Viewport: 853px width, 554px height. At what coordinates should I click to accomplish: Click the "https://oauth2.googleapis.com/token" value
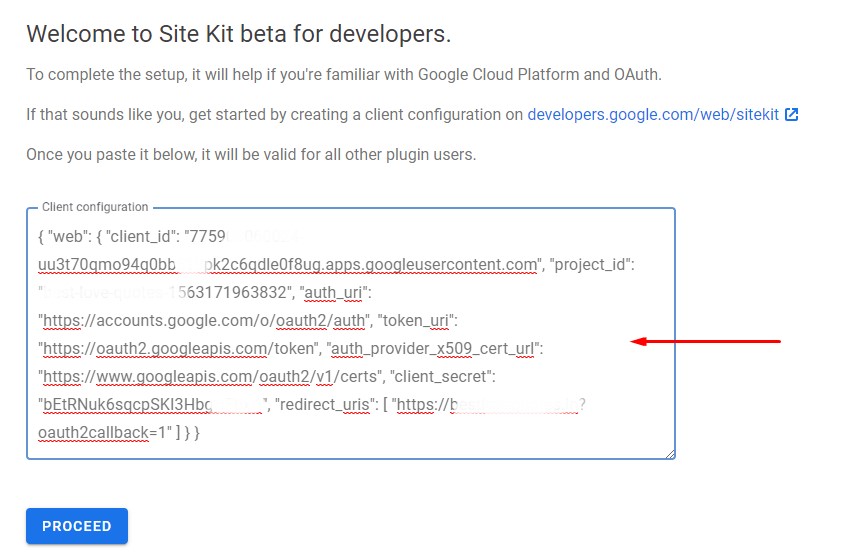click(180, 348)
